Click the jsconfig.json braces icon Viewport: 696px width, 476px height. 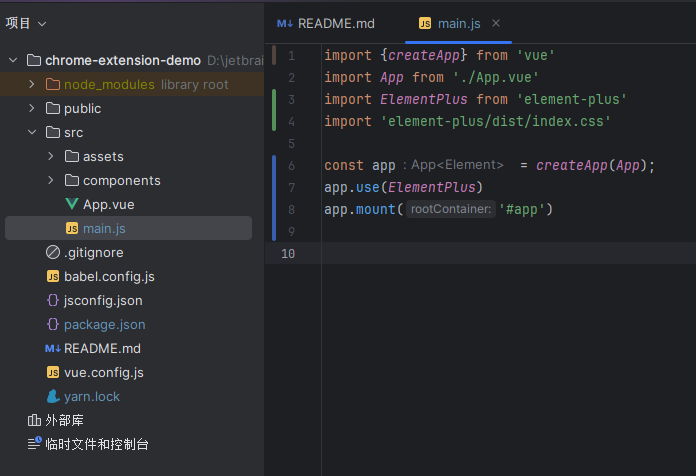point(53,300)
